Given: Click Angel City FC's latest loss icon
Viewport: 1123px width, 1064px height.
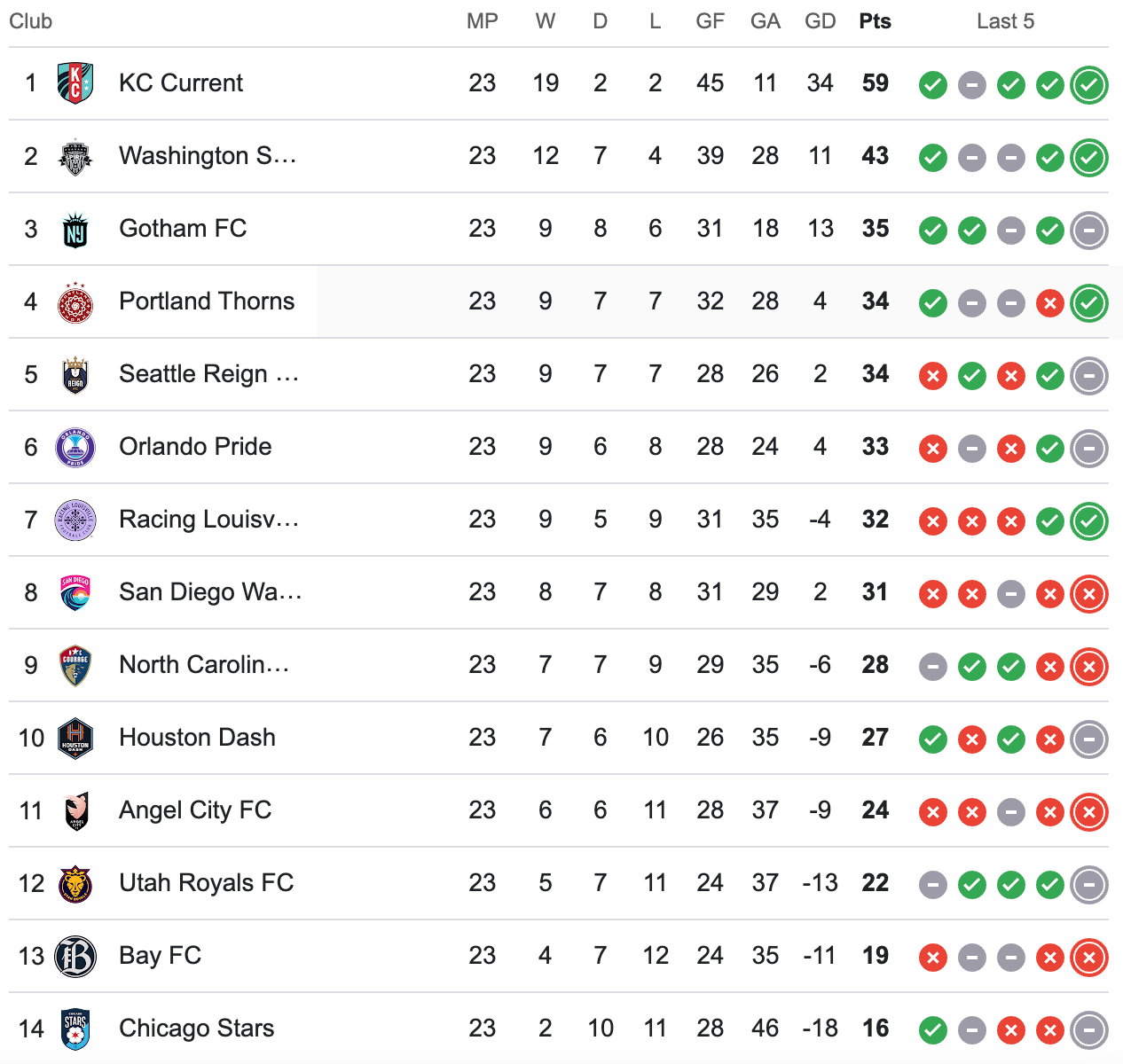Looking at the screenshot, I should (x=1089, y=812).
